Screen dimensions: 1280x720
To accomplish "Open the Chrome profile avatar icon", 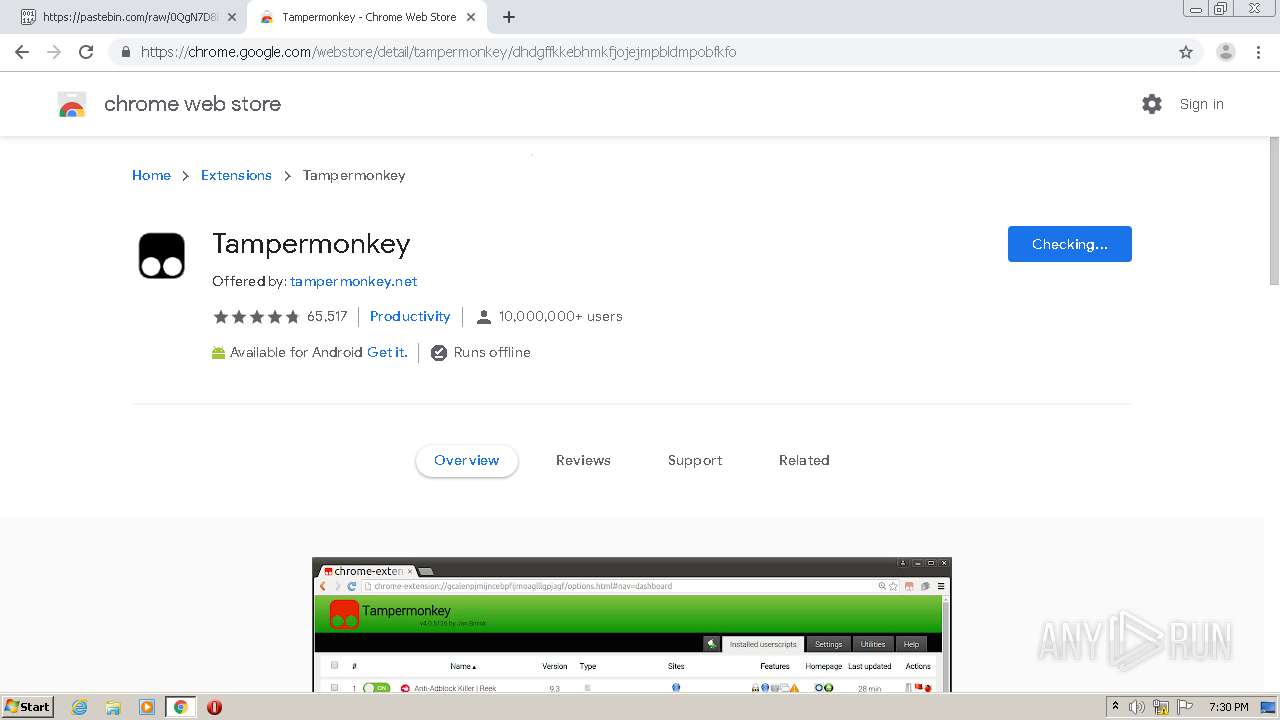I will [1226, 52].
